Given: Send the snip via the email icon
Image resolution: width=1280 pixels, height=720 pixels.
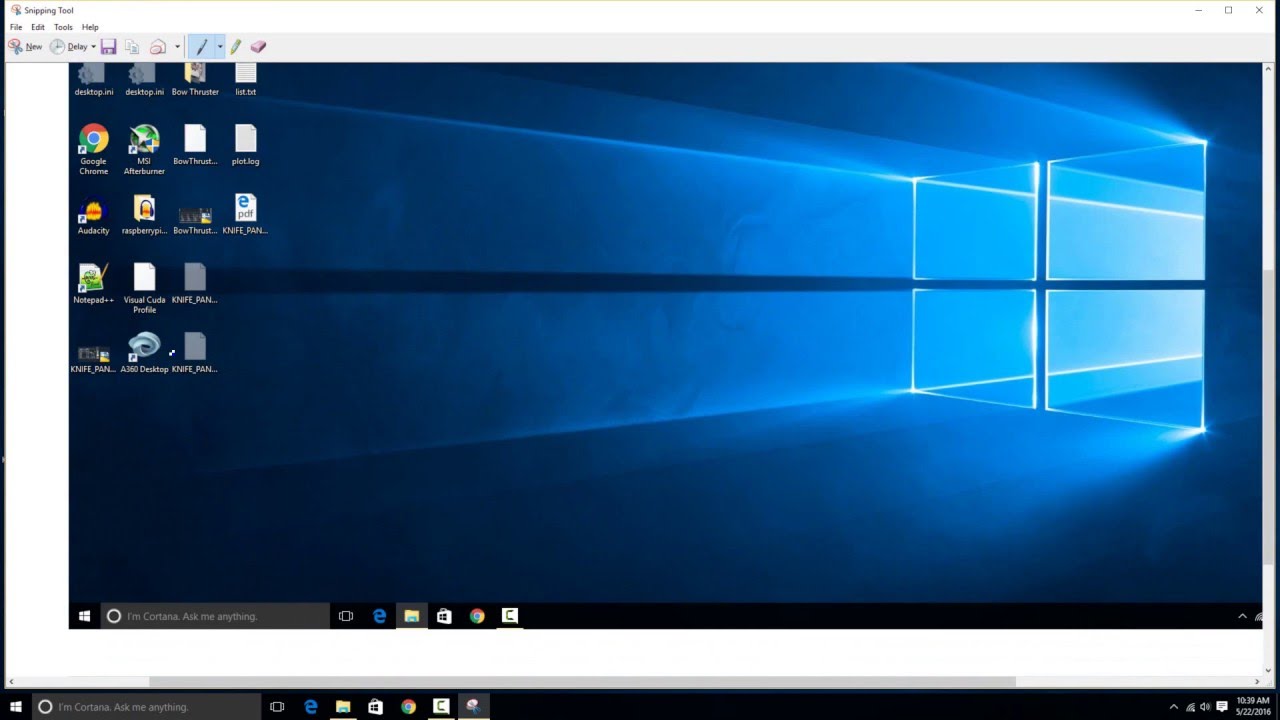Looking at the screenshot, I should [x=158, y=47].
